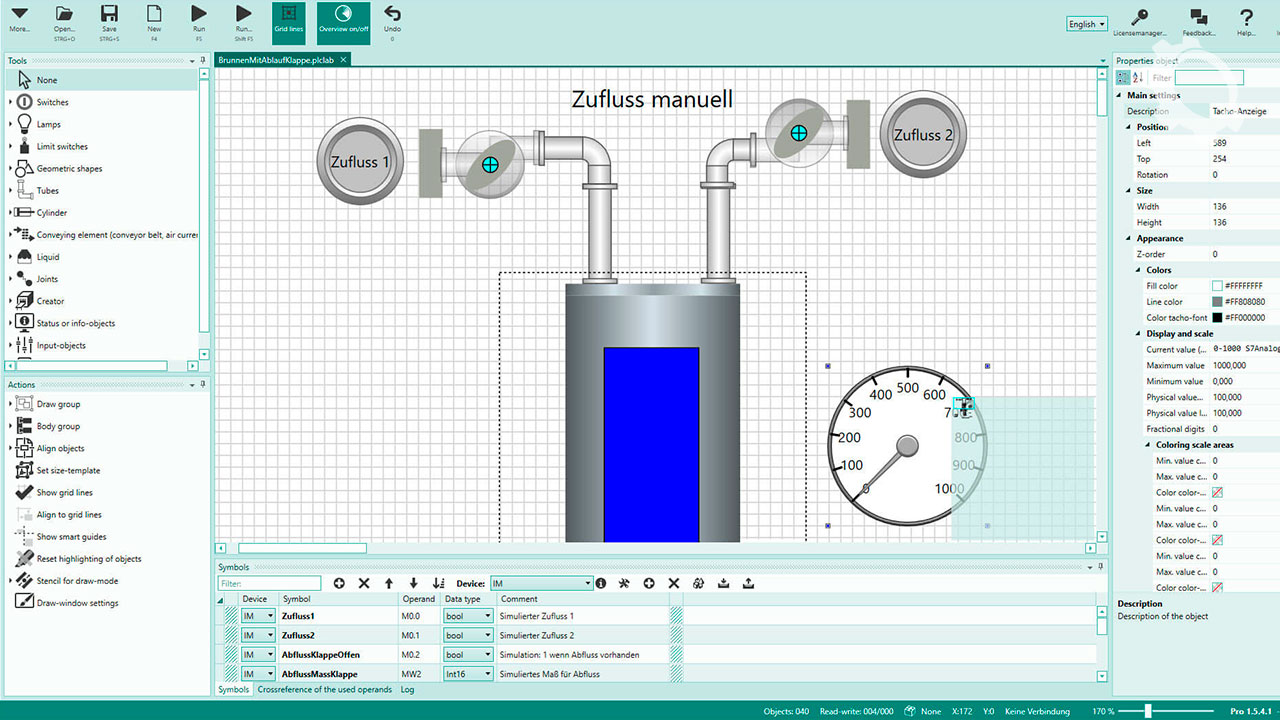Click the Run button
Viewport: 1280px width, 720px height.
199,19
